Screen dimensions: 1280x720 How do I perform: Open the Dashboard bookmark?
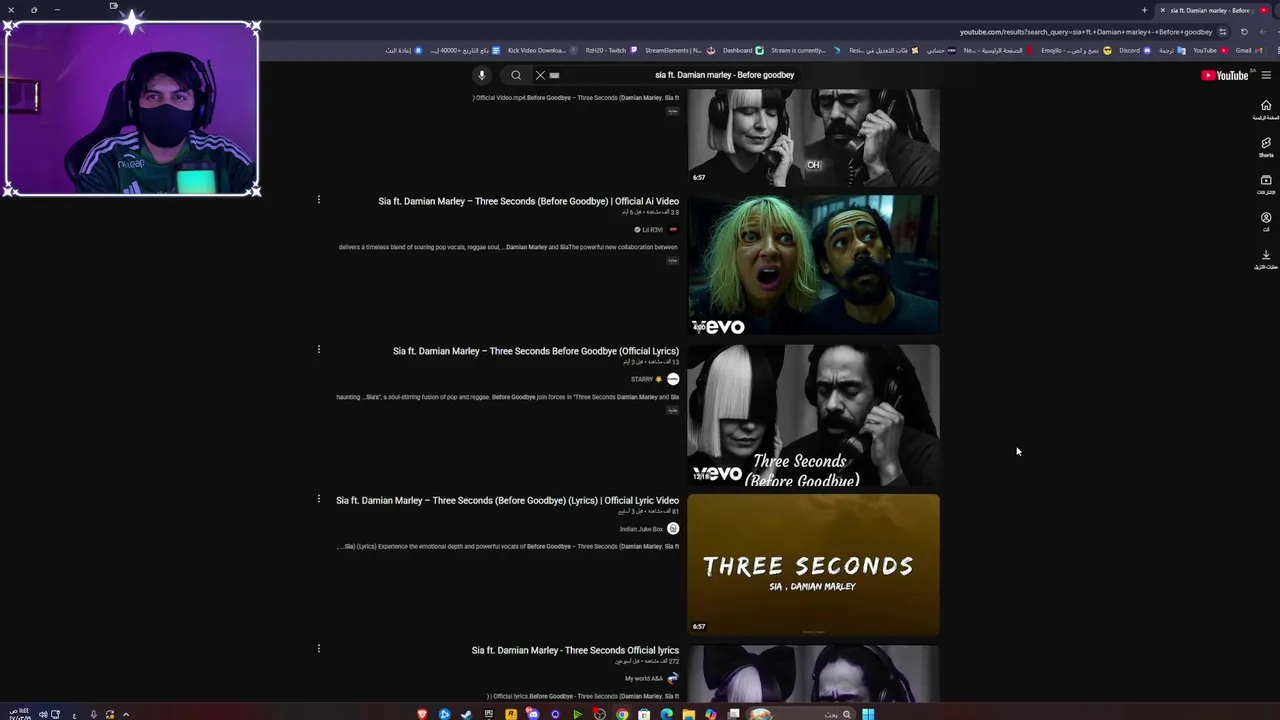pyautogui.click(x=743, y=50)
